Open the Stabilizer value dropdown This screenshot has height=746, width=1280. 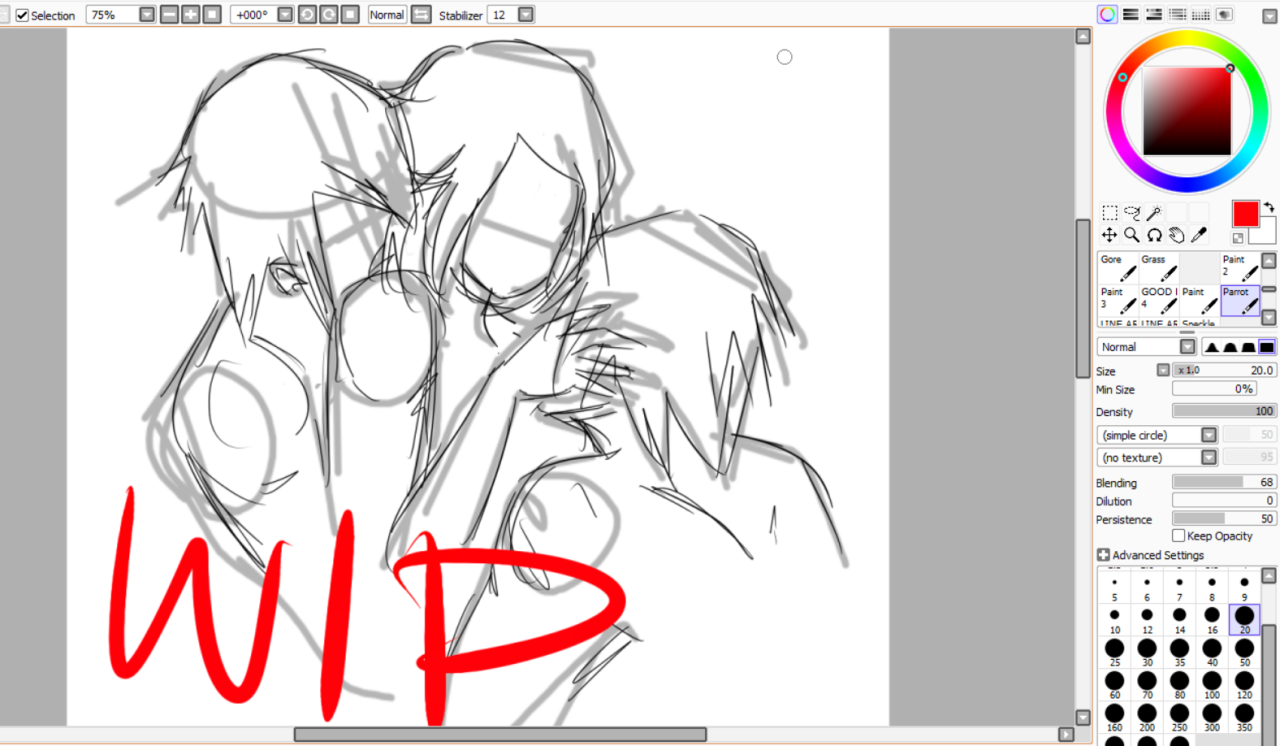526,15
